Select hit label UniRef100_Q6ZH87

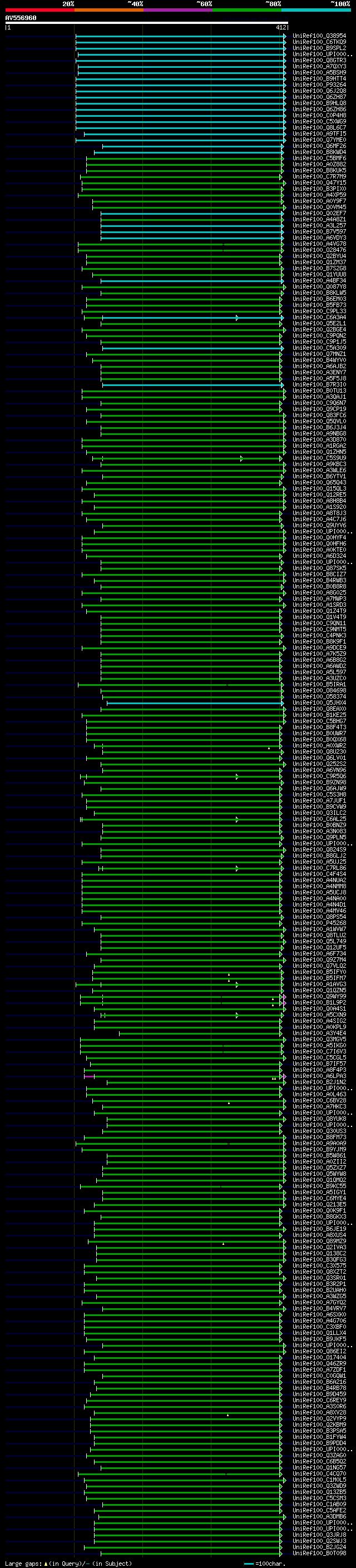tap(319, 97)
